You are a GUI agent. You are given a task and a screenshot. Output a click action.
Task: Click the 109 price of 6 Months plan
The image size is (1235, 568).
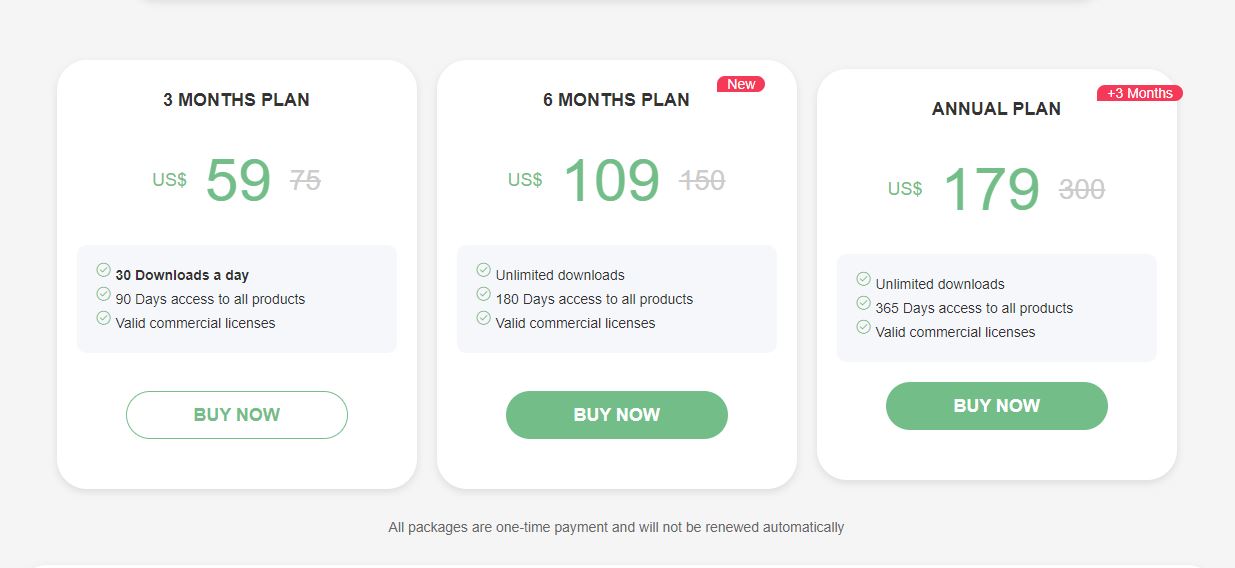[612, 181]
